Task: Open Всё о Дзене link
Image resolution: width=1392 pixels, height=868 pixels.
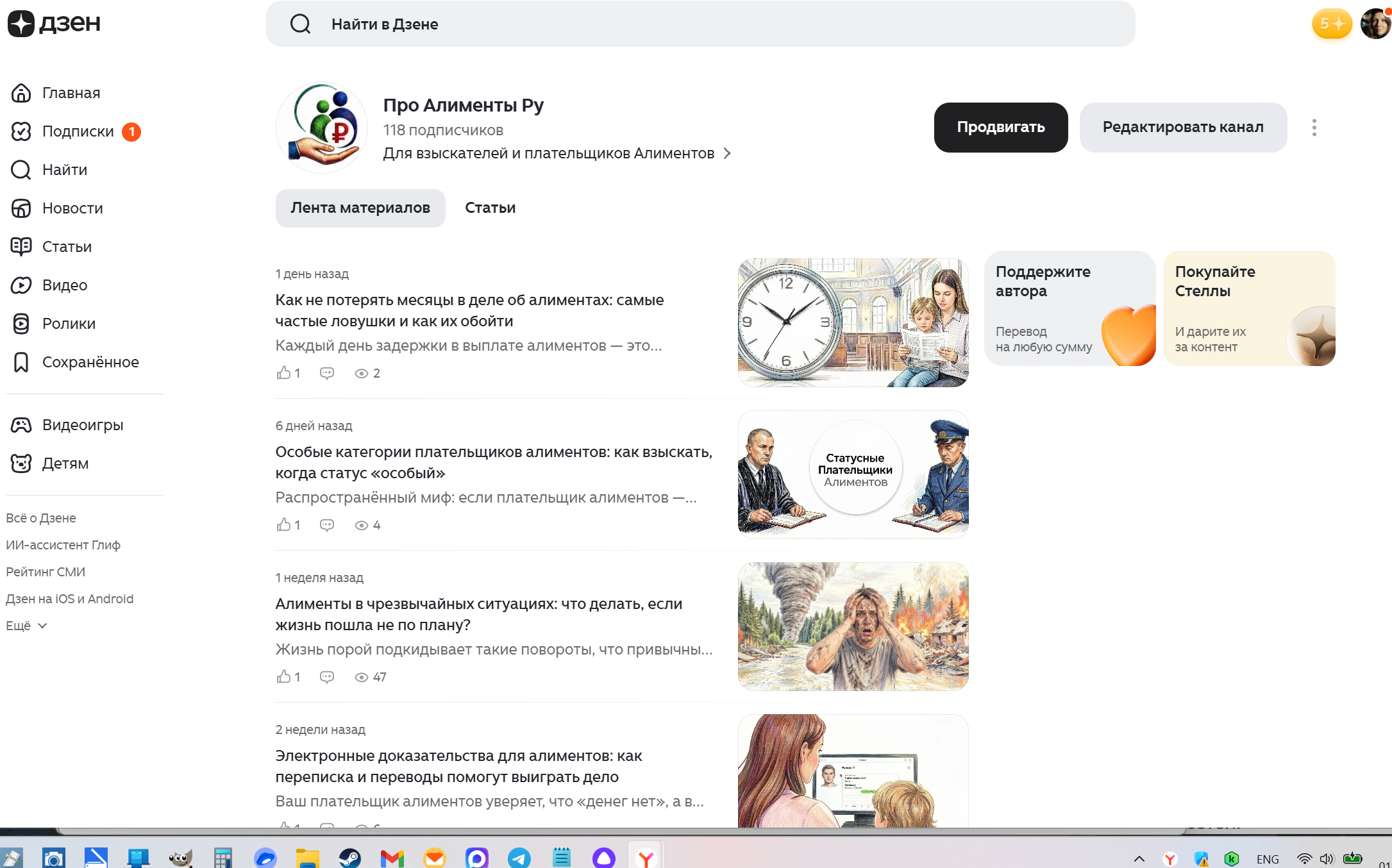Action: coord(41,518)
